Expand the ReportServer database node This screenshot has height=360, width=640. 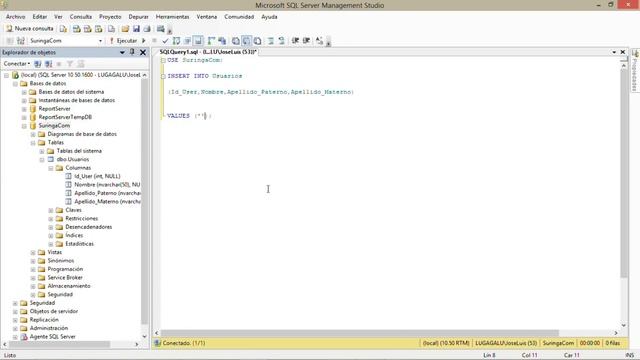pyautogui.click(x=24, y=109)
